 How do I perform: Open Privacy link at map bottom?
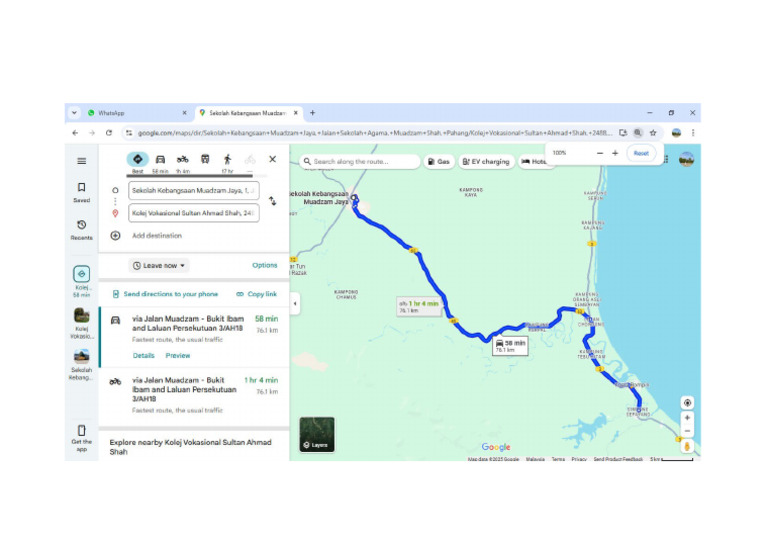tap(579, 459)
